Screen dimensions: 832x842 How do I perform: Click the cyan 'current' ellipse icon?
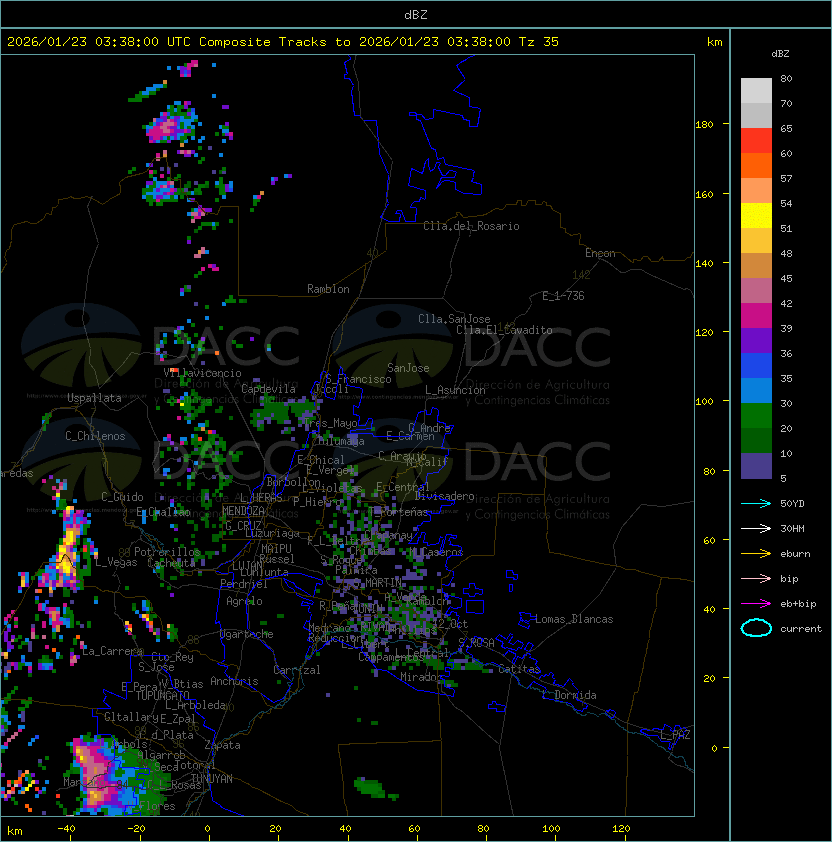point(756,628)
